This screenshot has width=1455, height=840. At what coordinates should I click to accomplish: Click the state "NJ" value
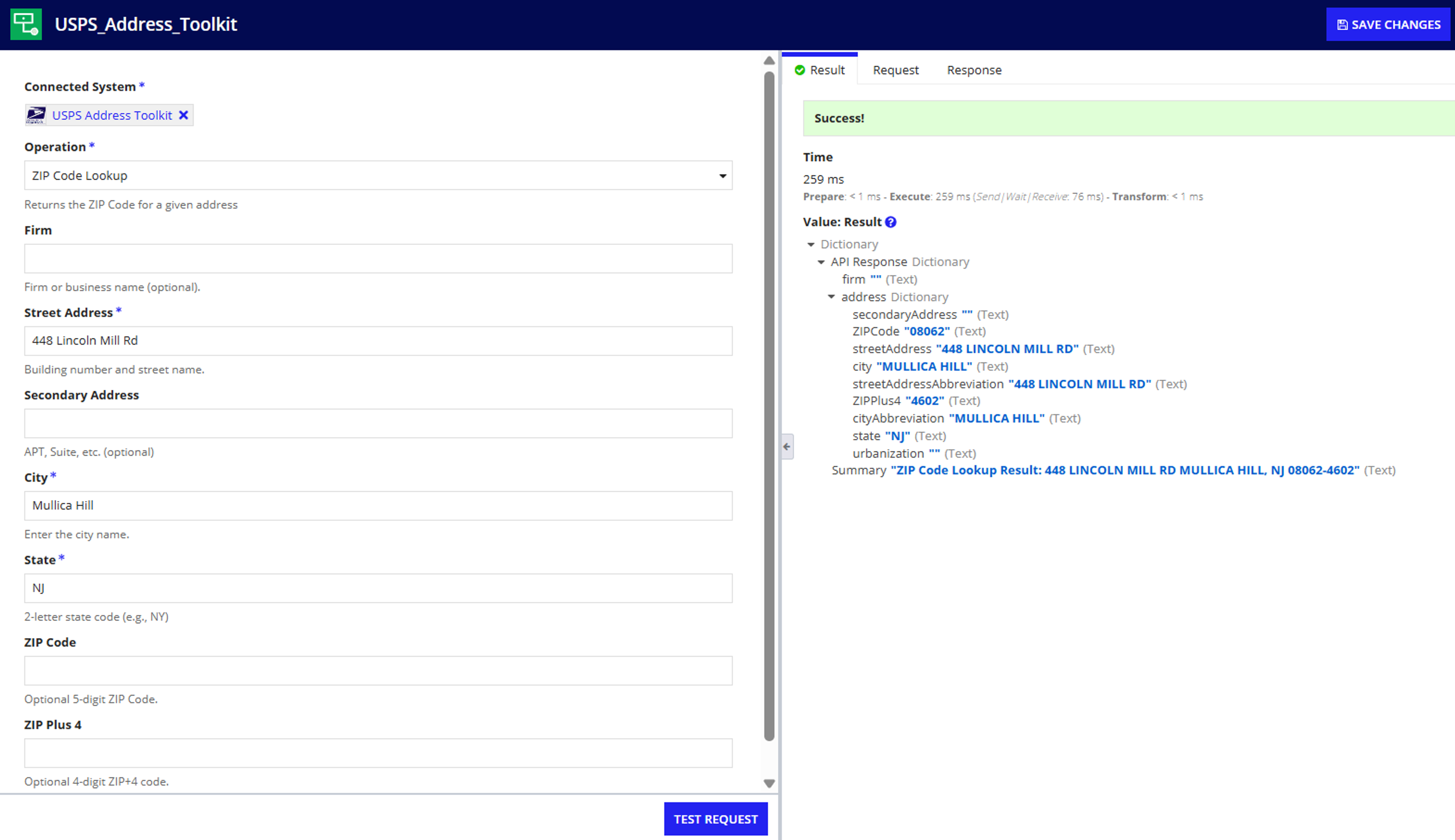(897, 436)
